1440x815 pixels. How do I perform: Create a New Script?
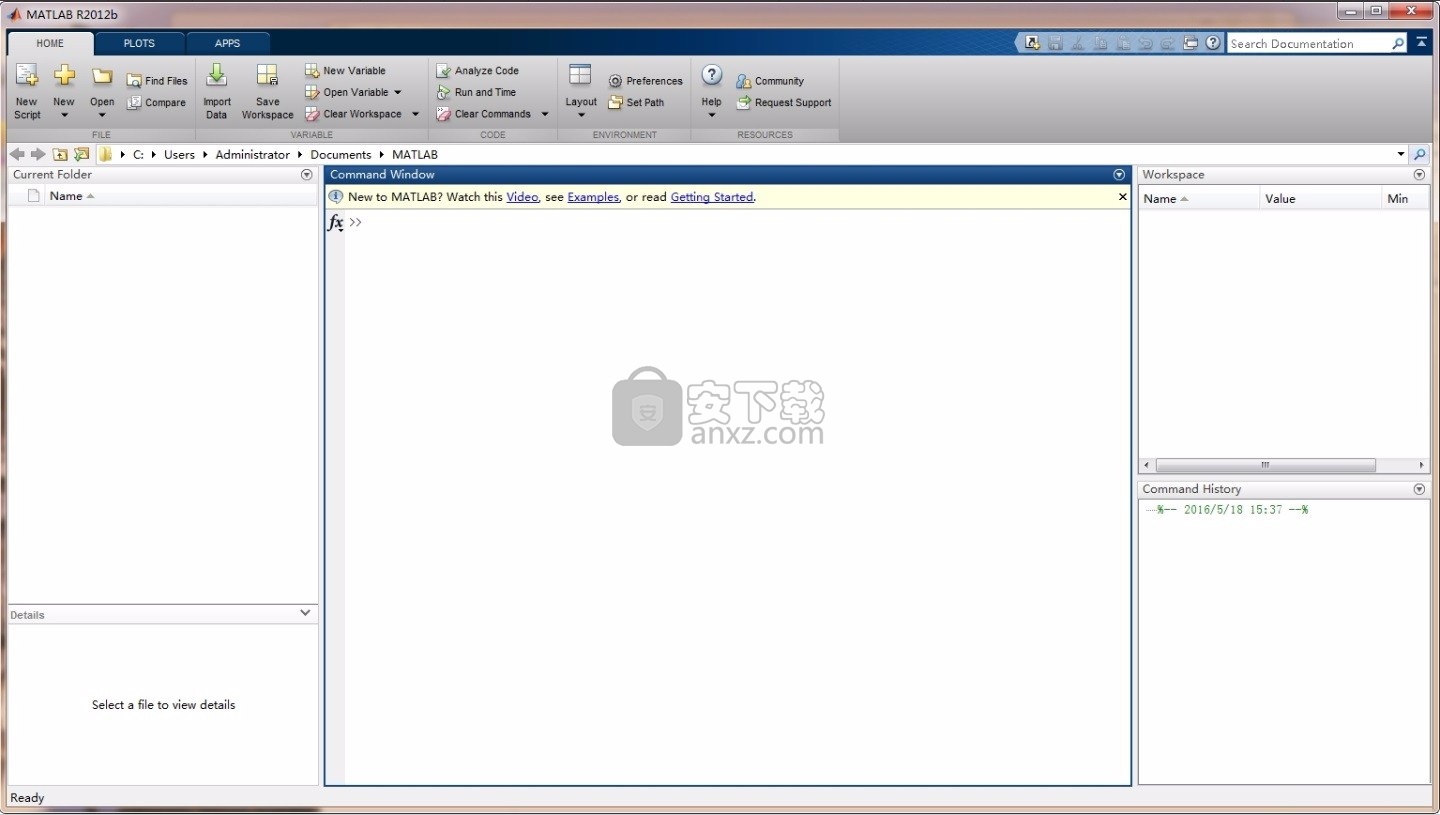pos(27,90)
